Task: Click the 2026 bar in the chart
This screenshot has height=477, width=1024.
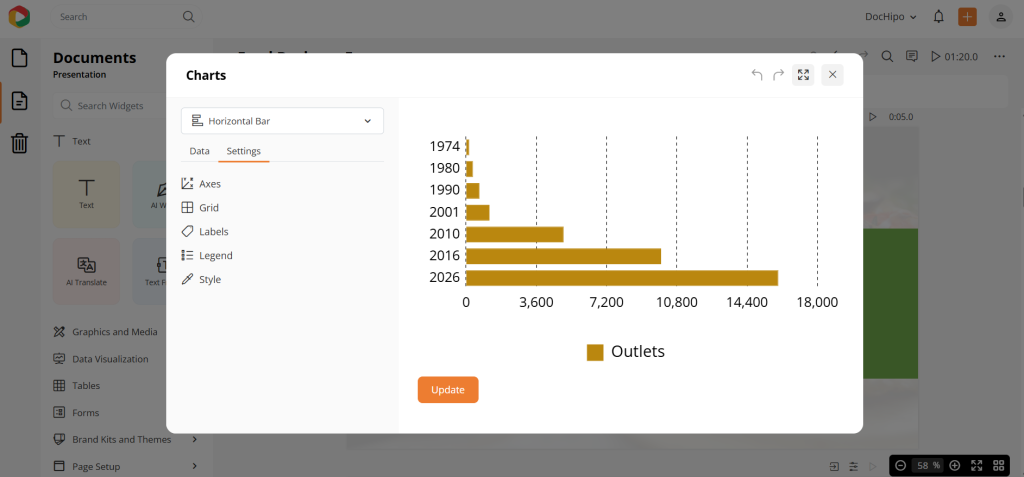Action: (x=622, y=278)
